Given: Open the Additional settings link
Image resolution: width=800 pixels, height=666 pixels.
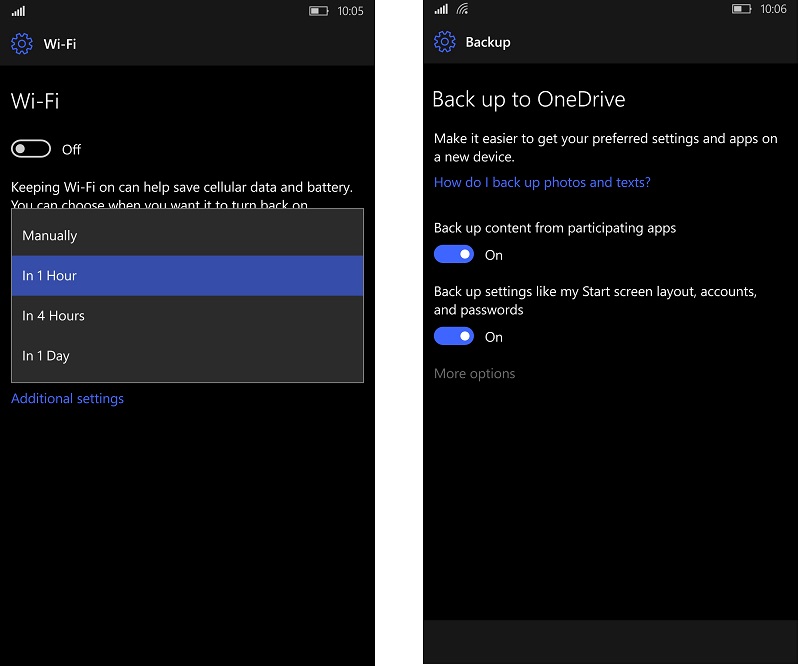Looking at the screenshot, I should point(67,399).
